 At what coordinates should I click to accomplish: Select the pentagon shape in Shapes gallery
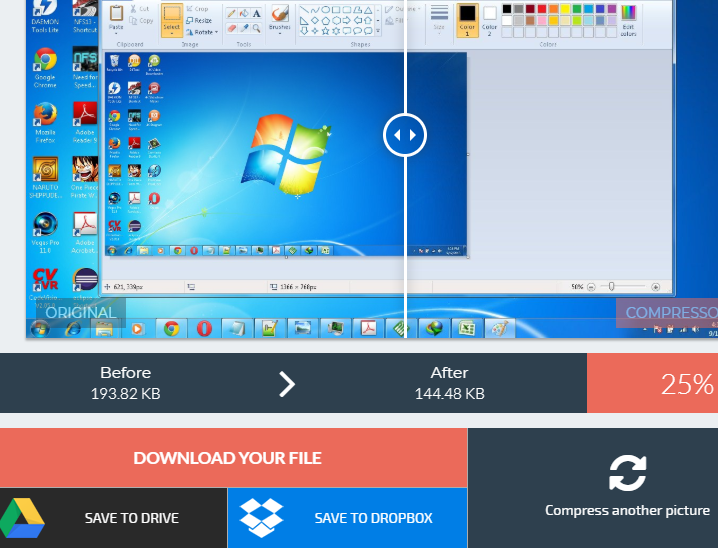coord(326,20)
